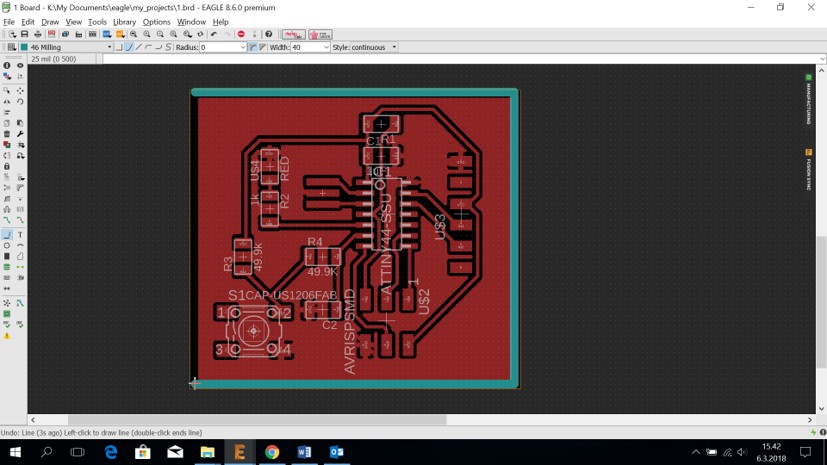
Task: Select the Mirror tool
Action: tap(7, 101)
